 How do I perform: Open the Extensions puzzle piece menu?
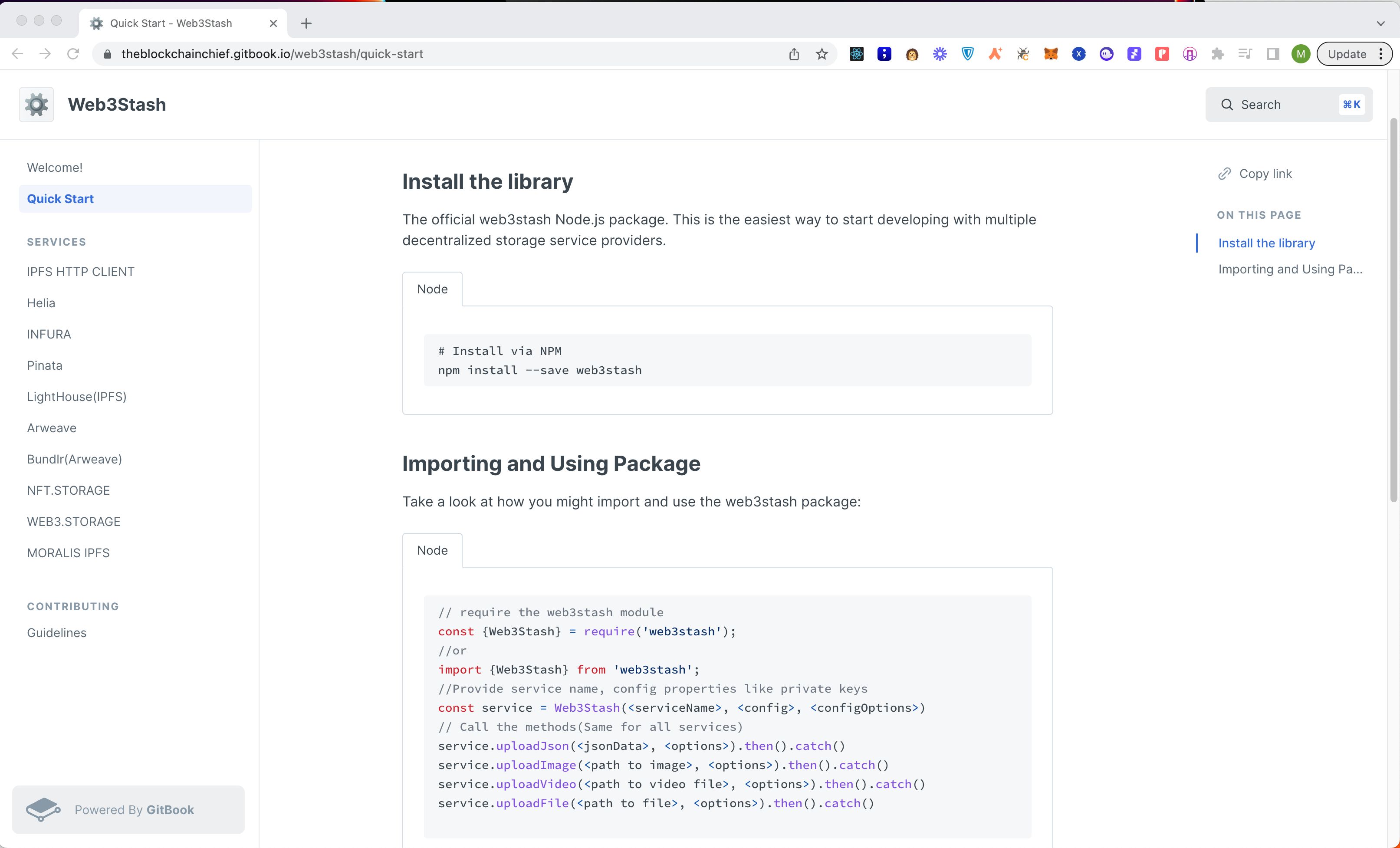[1218, 54]
